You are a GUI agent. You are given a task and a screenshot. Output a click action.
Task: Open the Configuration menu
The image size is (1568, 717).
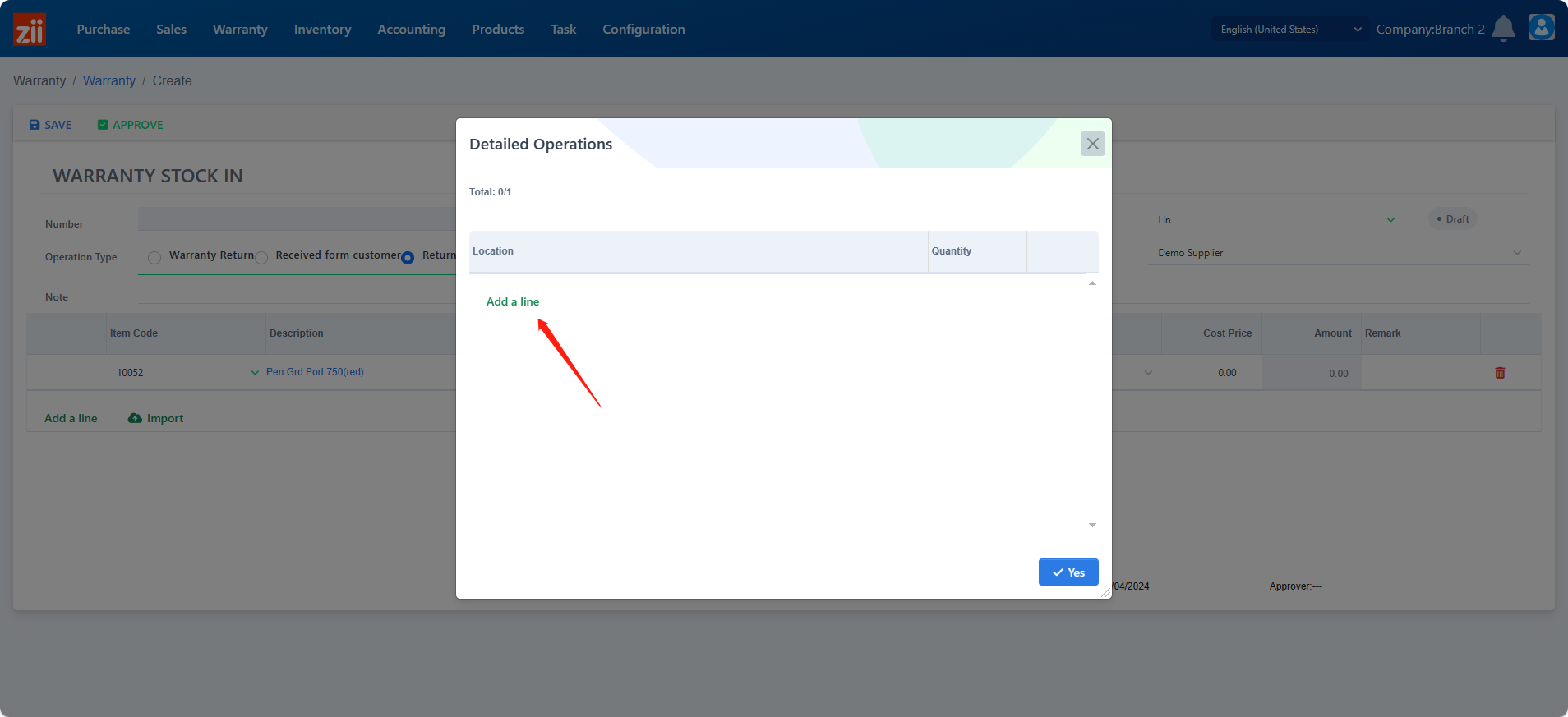[x=643, y=29]
